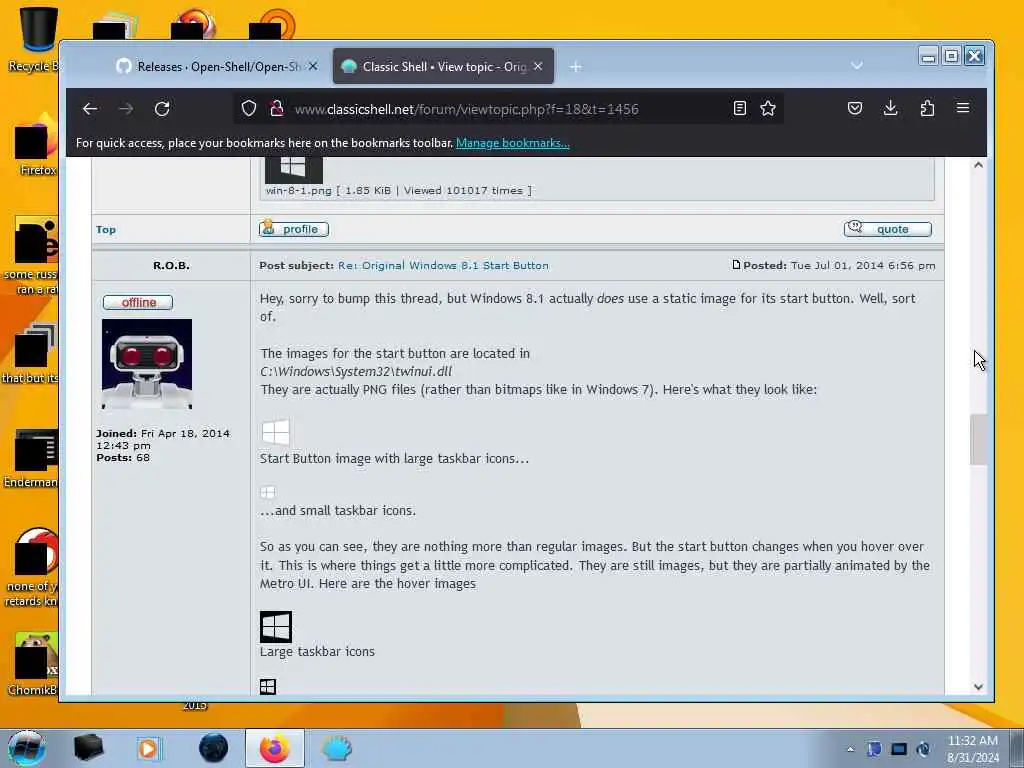This screenshot has width=1024, height=768.
Task: Click the Top link
Action: (106, 230)
